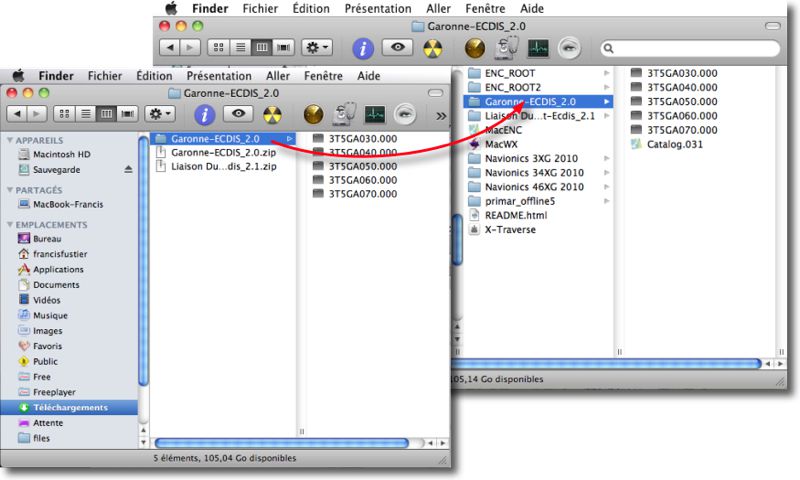Click the silver eye icon in front window toolbar
Screen dimensions: 800x480
coord(405,114)
